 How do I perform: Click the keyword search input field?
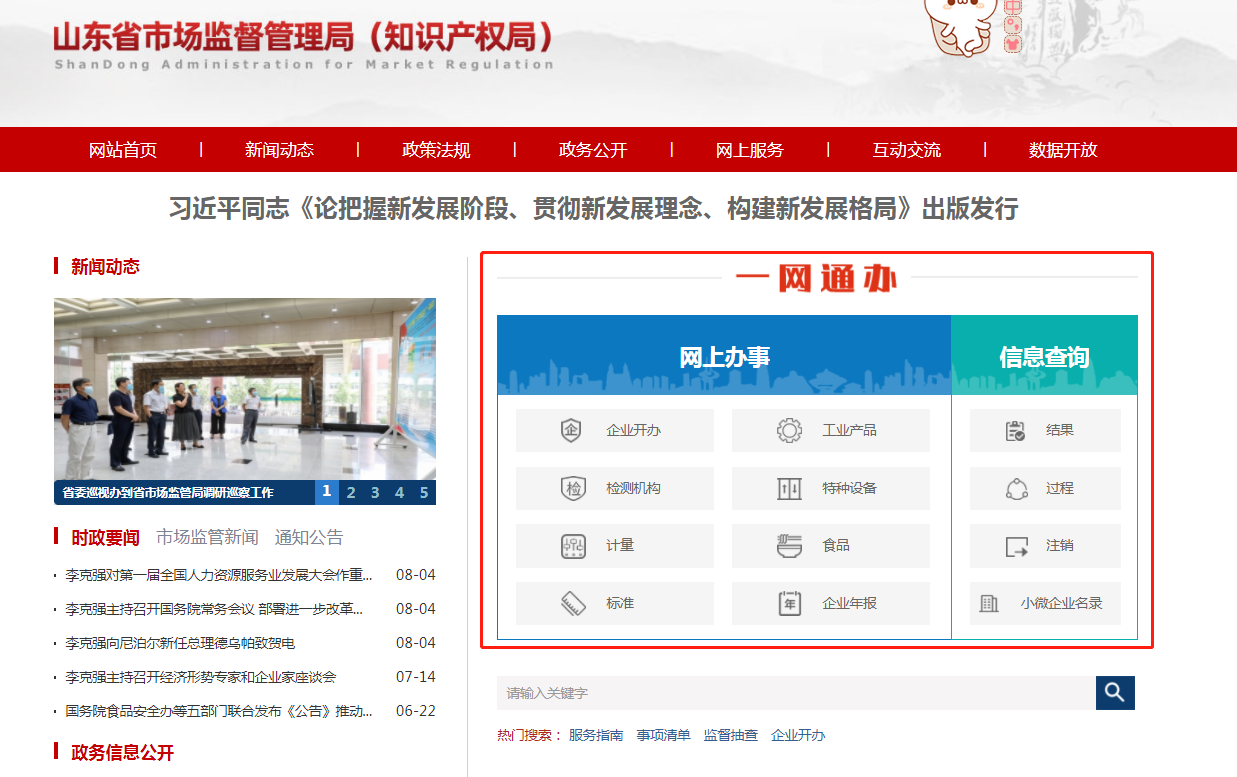tap(795, 693)
